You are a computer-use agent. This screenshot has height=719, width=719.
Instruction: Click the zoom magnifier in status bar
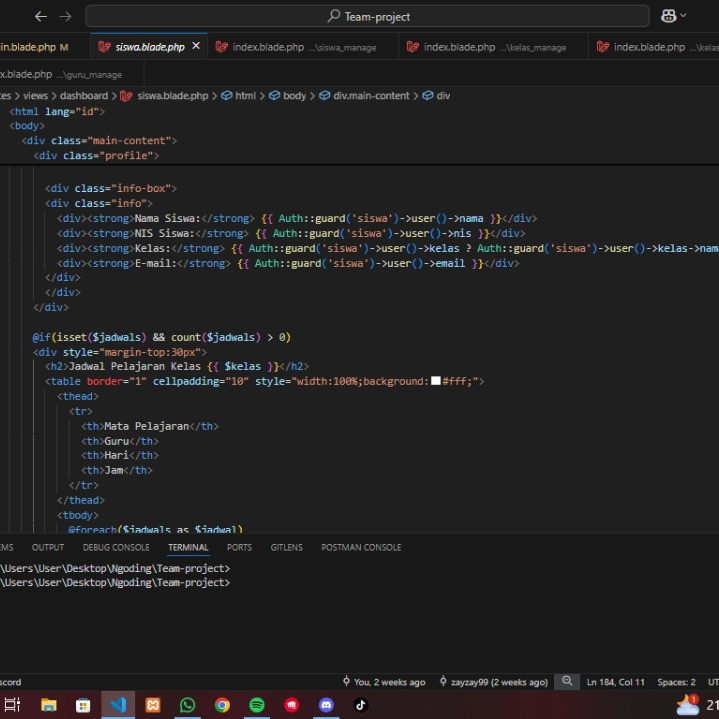(567, 682)
